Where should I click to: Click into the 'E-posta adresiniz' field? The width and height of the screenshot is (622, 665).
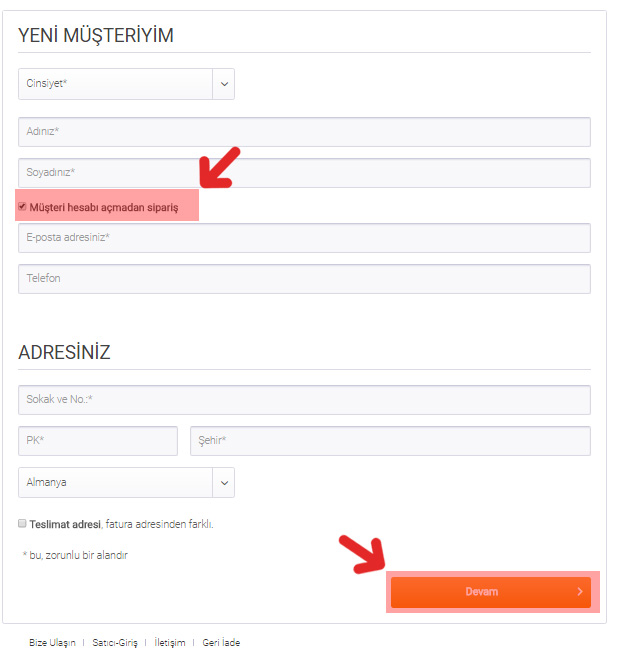(304, 238)
